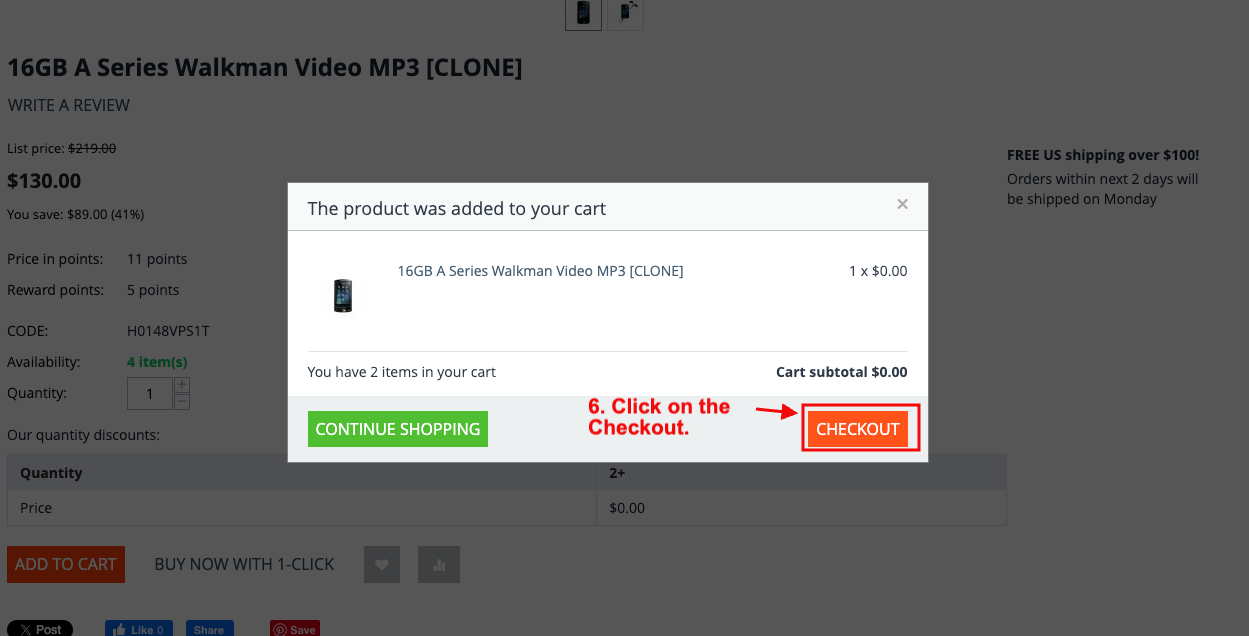Choose BUY NOW WITH 1-CLICK

click(244, 564)
